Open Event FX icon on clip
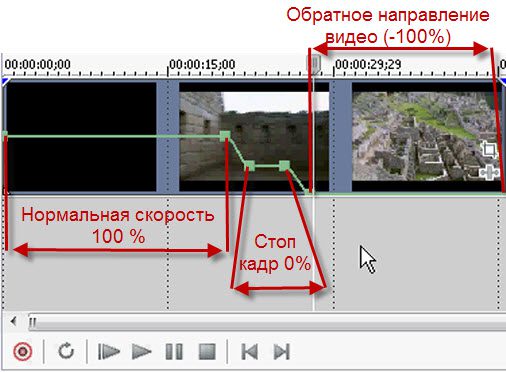The width and height of the screenshot is (506, 372). 489,172
